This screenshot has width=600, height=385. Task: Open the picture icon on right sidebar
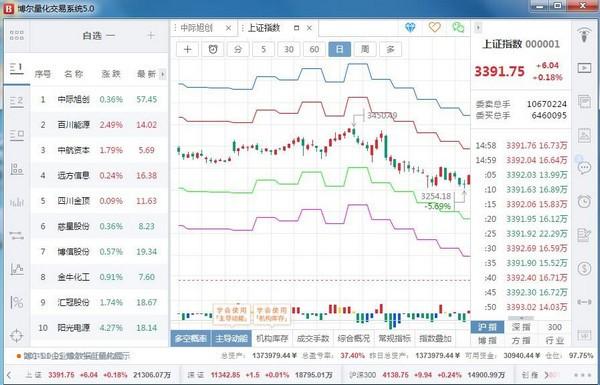pos(584,135)
